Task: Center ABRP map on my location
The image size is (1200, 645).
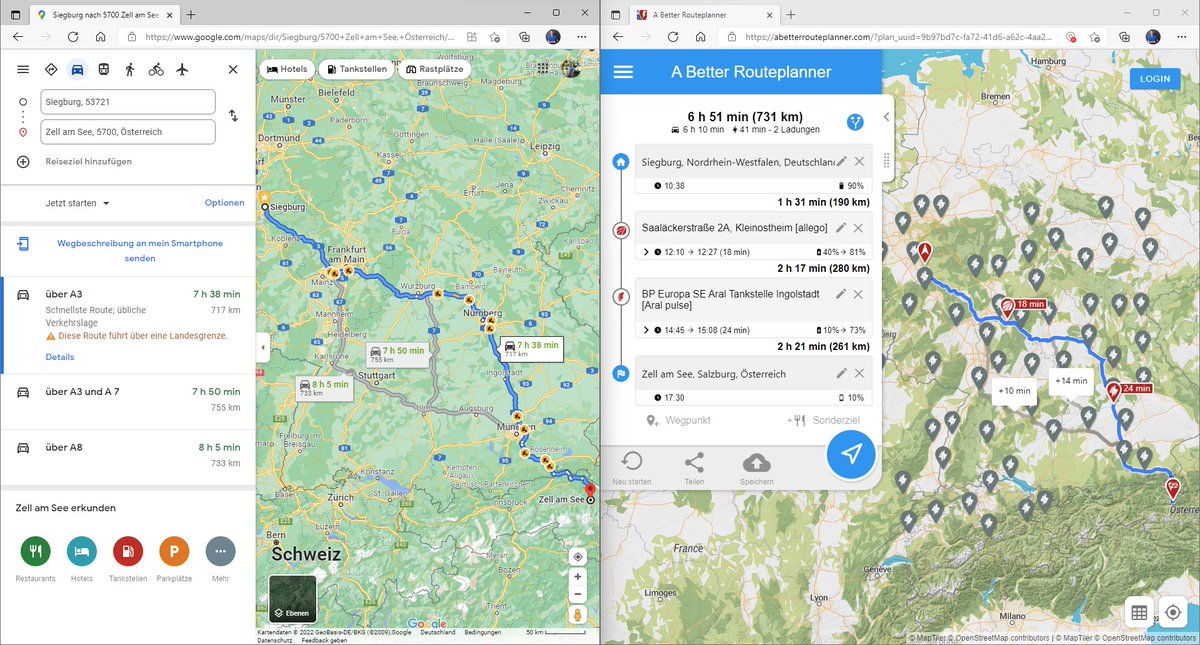Action: [x=1173, y=612]
